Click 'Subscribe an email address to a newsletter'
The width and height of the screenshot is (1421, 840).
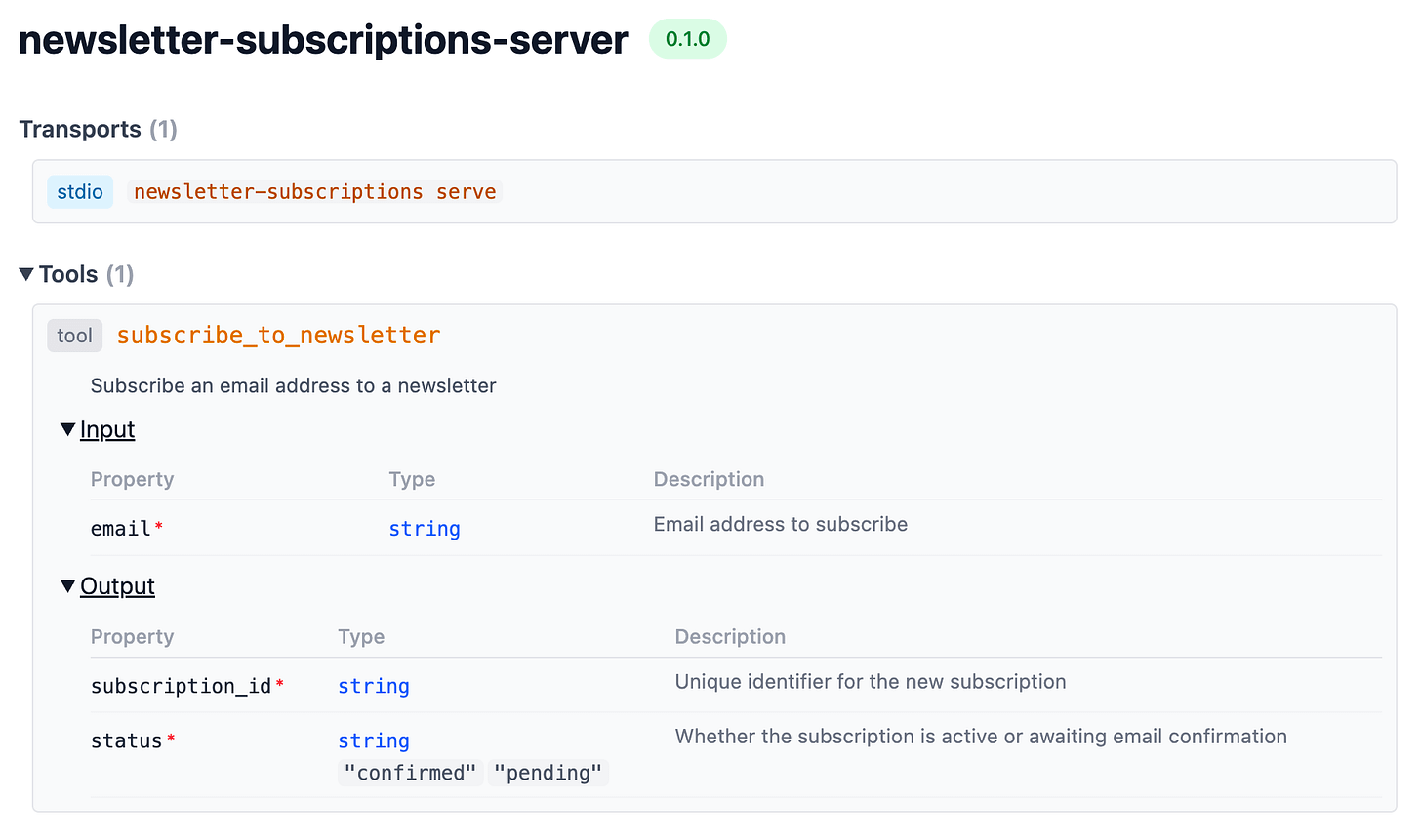click(x=293, y=386)
